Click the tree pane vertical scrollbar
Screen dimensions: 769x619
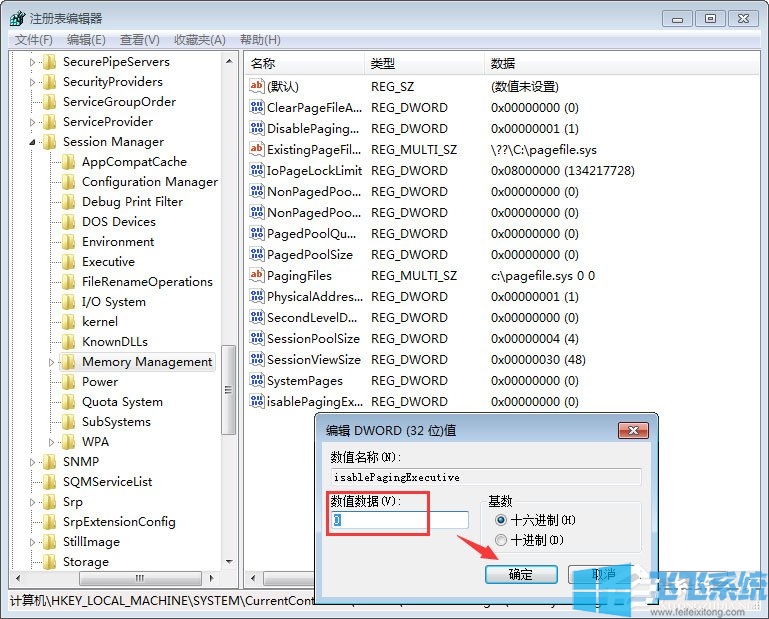[x=229, y=390]
